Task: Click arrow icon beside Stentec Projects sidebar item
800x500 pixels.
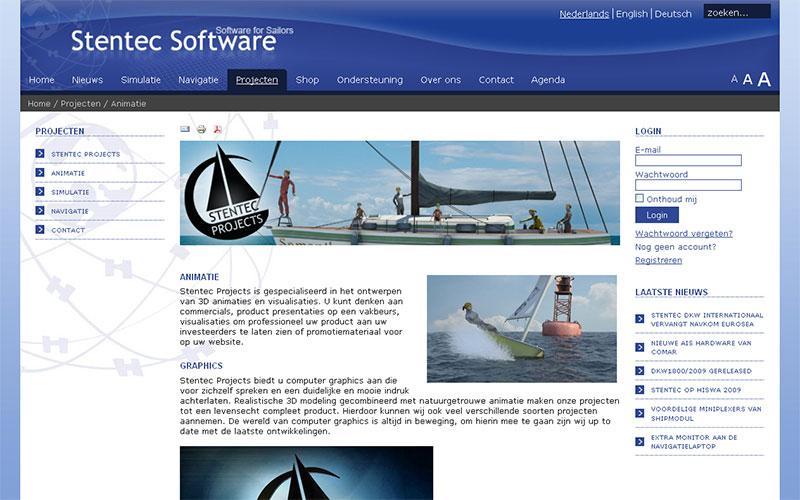Action: (x=40, y=154)
